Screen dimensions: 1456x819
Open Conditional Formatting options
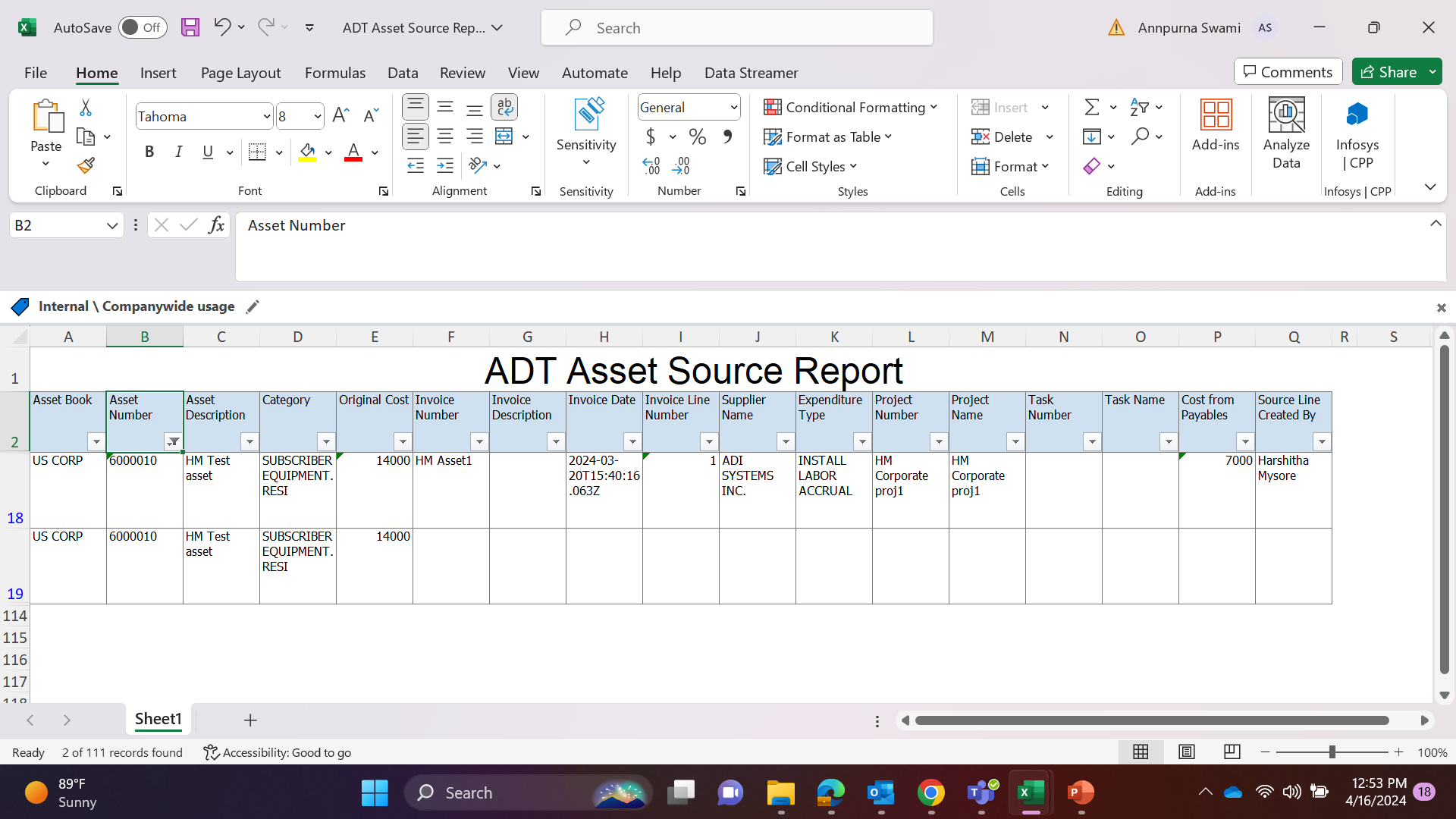click(851, 107)
